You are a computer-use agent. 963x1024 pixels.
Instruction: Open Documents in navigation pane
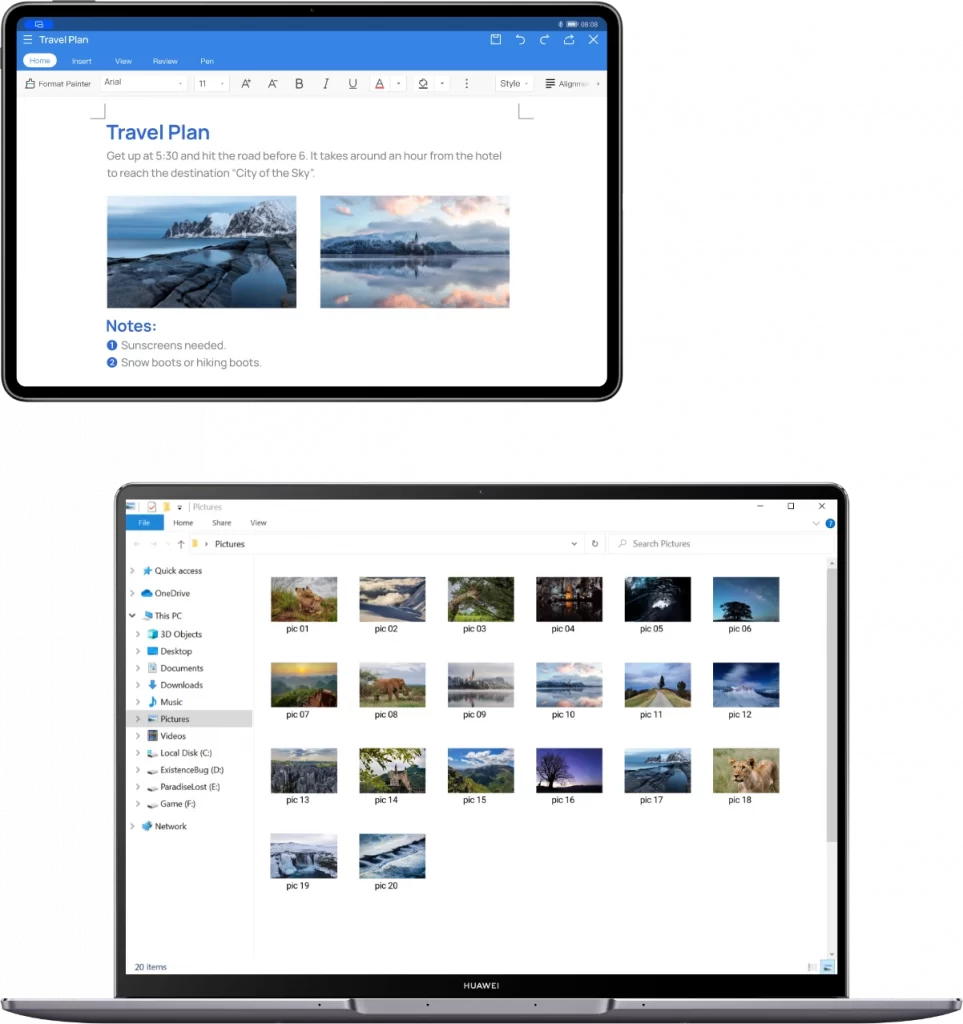pos(175,668)
